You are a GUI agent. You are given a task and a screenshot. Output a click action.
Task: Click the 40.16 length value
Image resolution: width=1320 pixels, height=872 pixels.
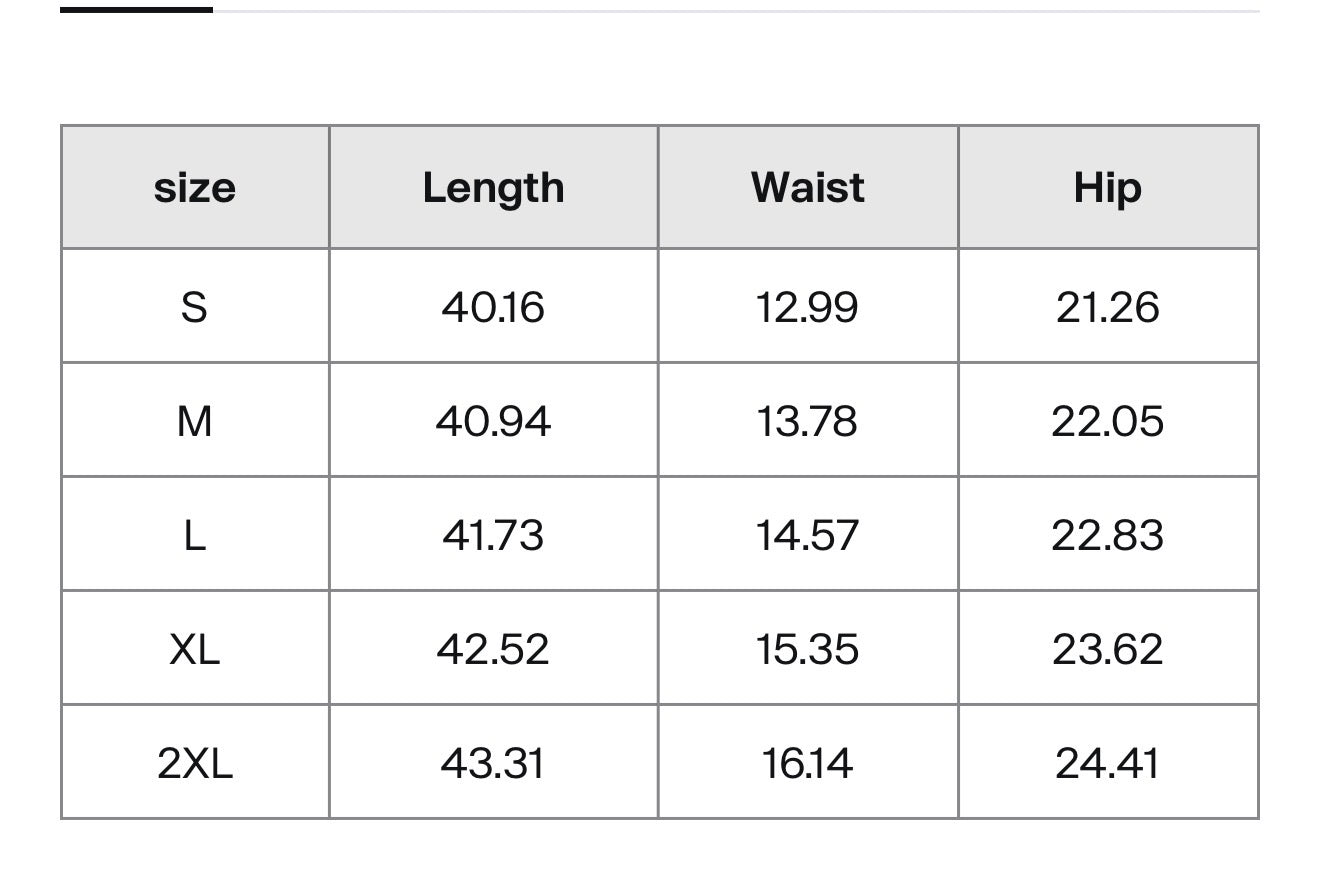493,306
